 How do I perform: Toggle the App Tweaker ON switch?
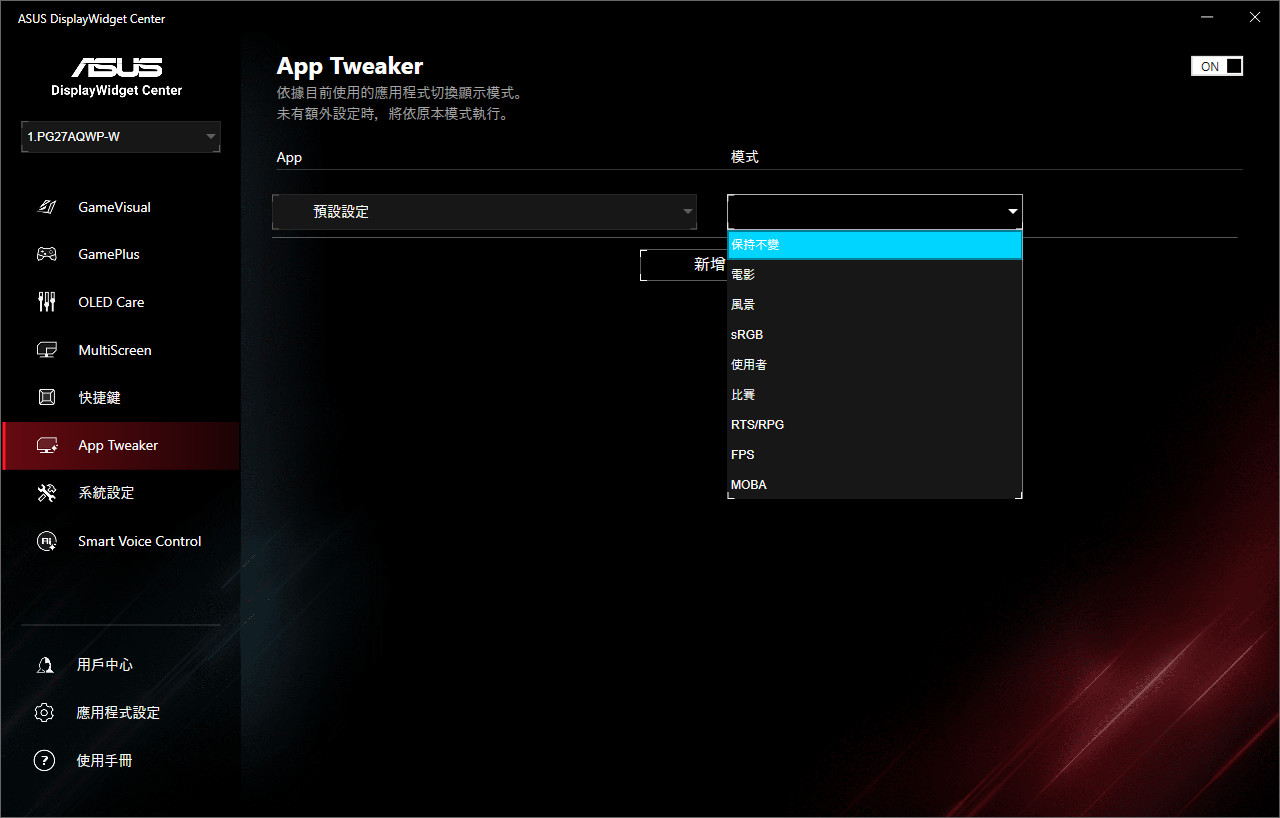[1216, 66]
